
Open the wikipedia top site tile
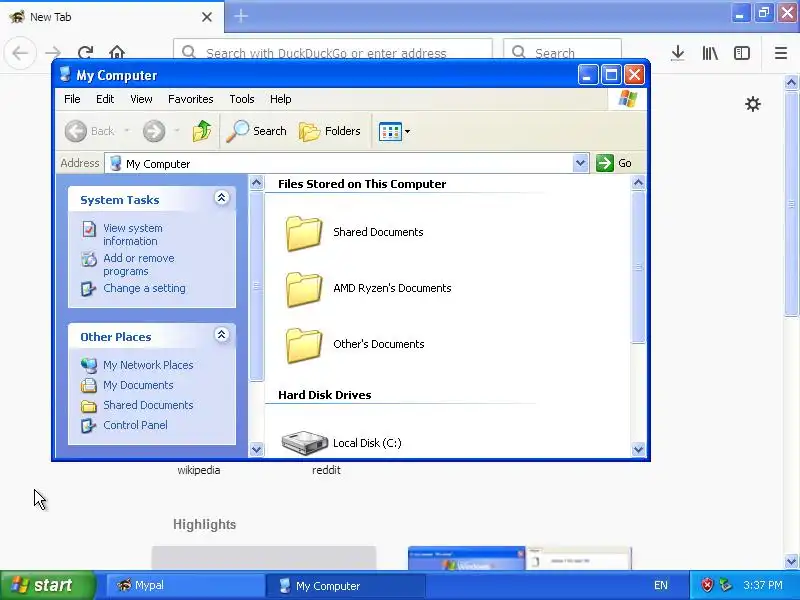point(199,470)
